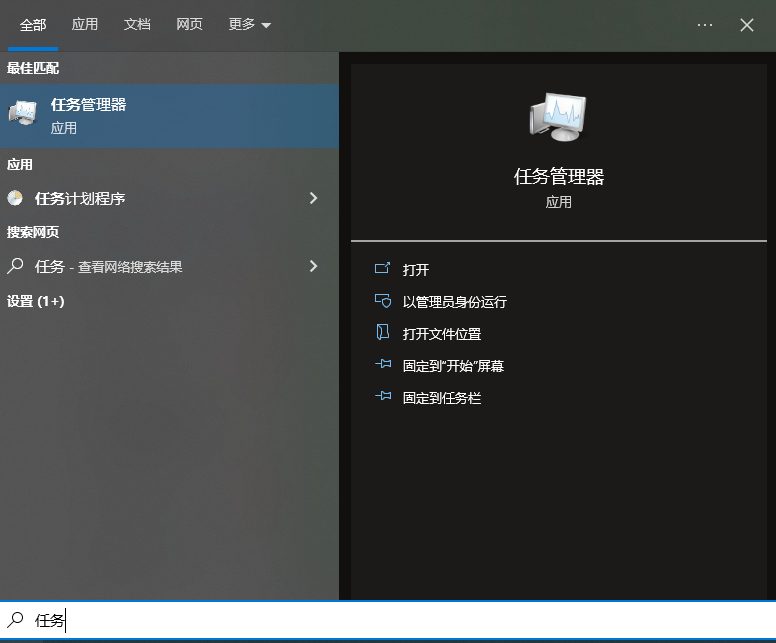The width and height of the screenshot is (776, 643).
Task: Expand the web search result chevron
Action: (313, 266)
